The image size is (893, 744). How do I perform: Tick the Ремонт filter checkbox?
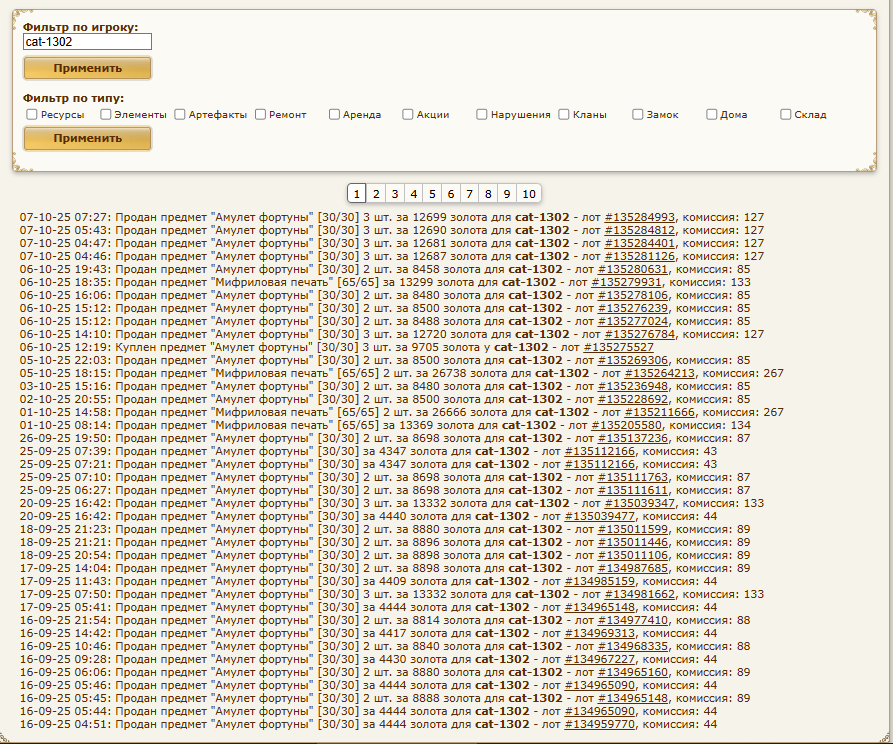261,115
